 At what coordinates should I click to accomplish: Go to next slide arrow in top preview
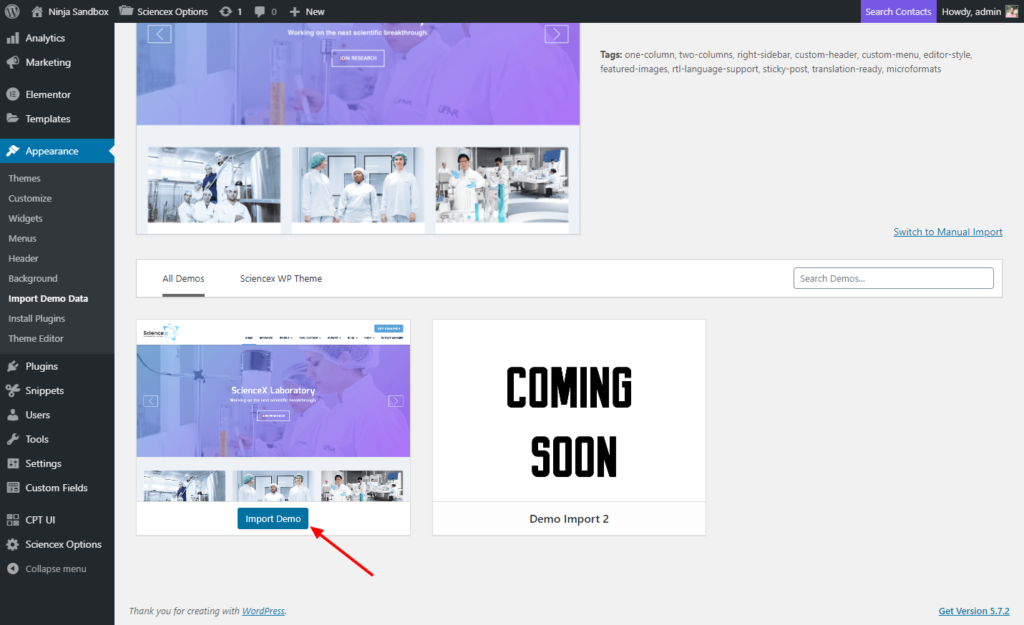click(x=556, y=34)
